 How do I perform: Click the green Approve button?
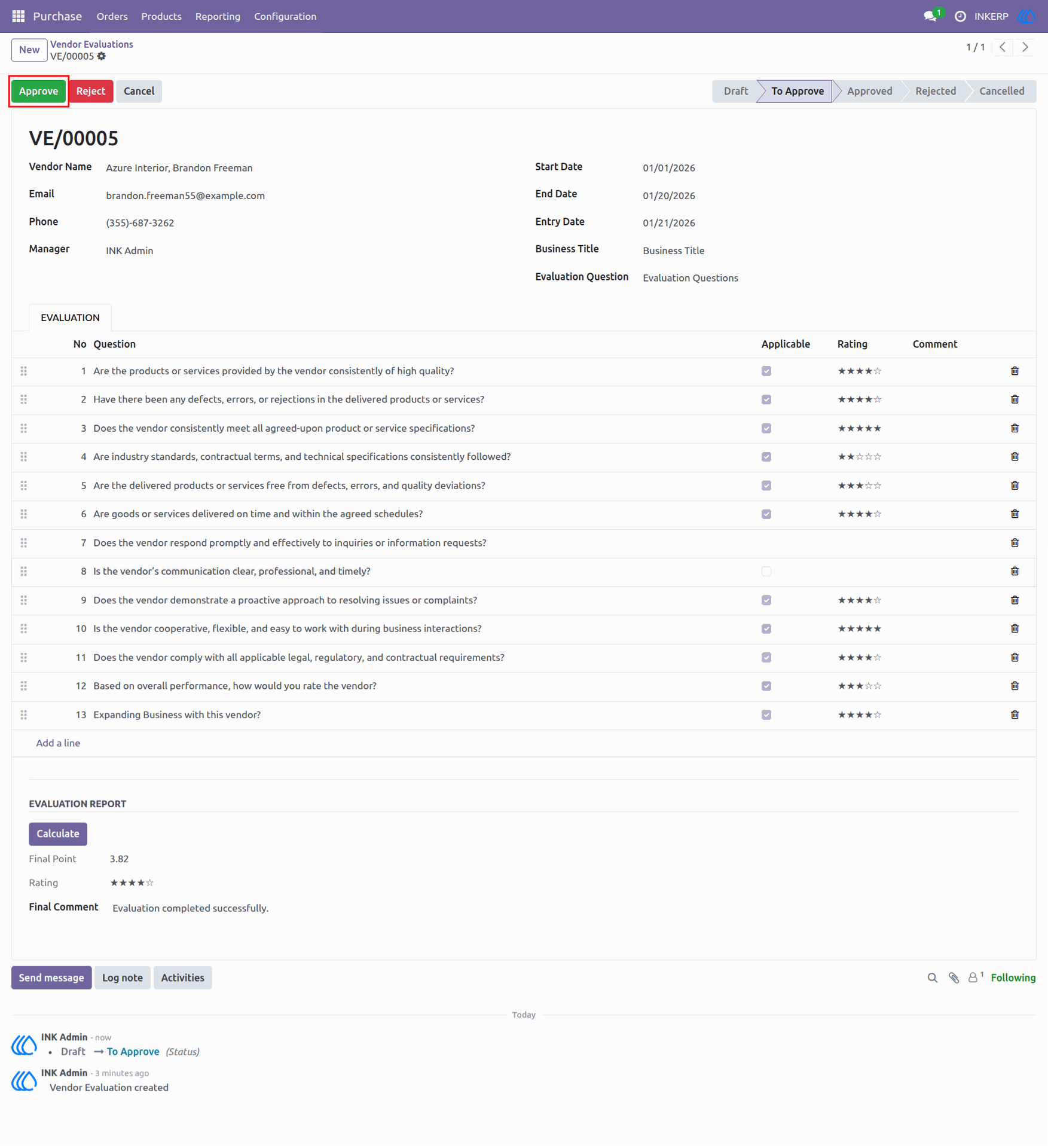click(x=38, y=91)
